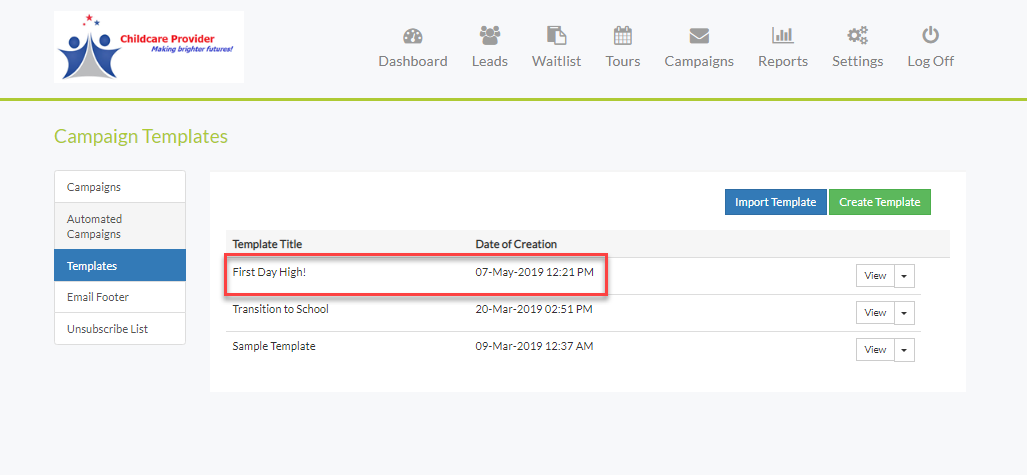This screenshot has height=475, width=1027.
Task: Expand dropdown arrow for Sample Template
Action: tap(905, 349)
